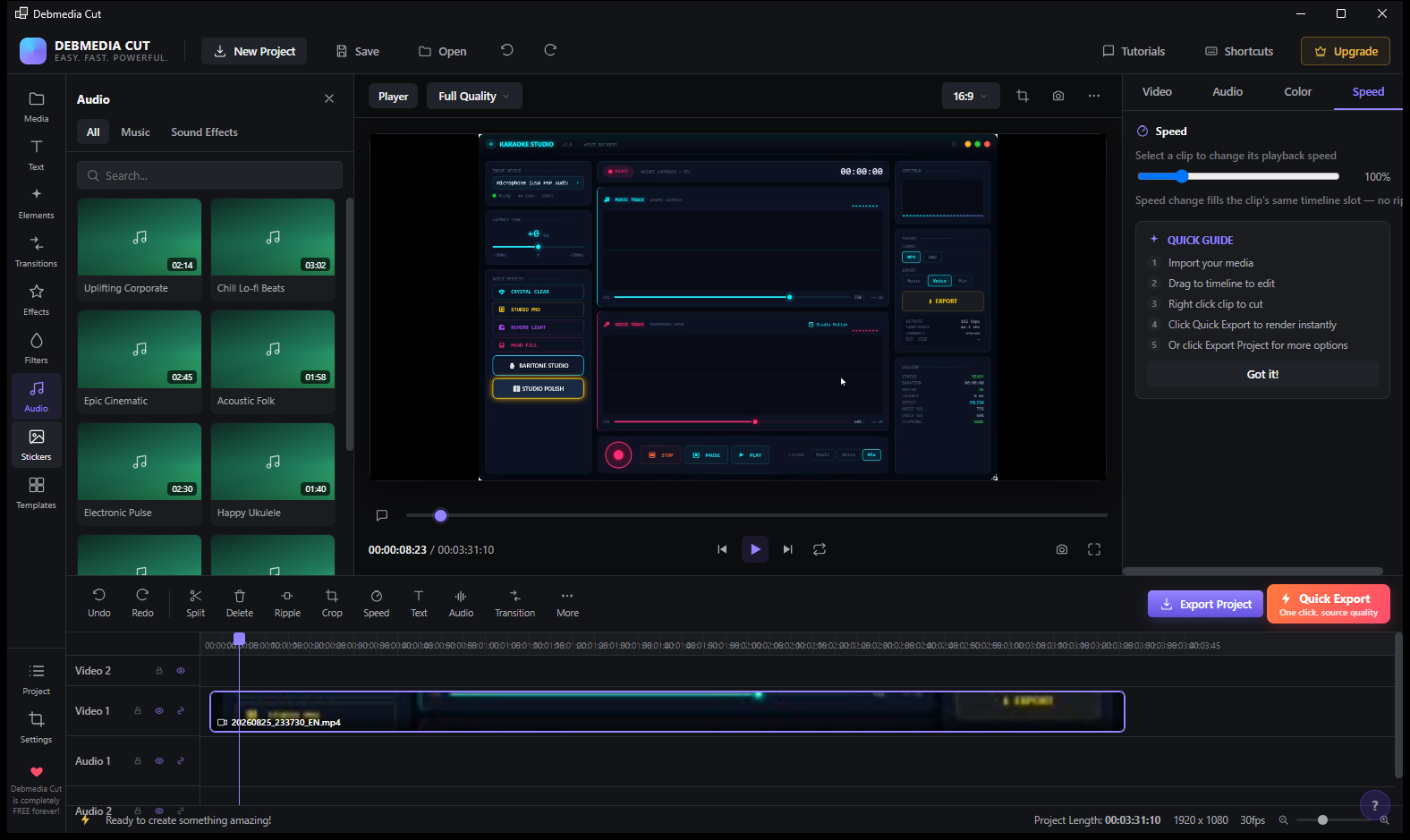This screenshot has height=840, width=1410.
Task: Open the 16:9 aspect ratio dropdown
Action: pos(971,97)
